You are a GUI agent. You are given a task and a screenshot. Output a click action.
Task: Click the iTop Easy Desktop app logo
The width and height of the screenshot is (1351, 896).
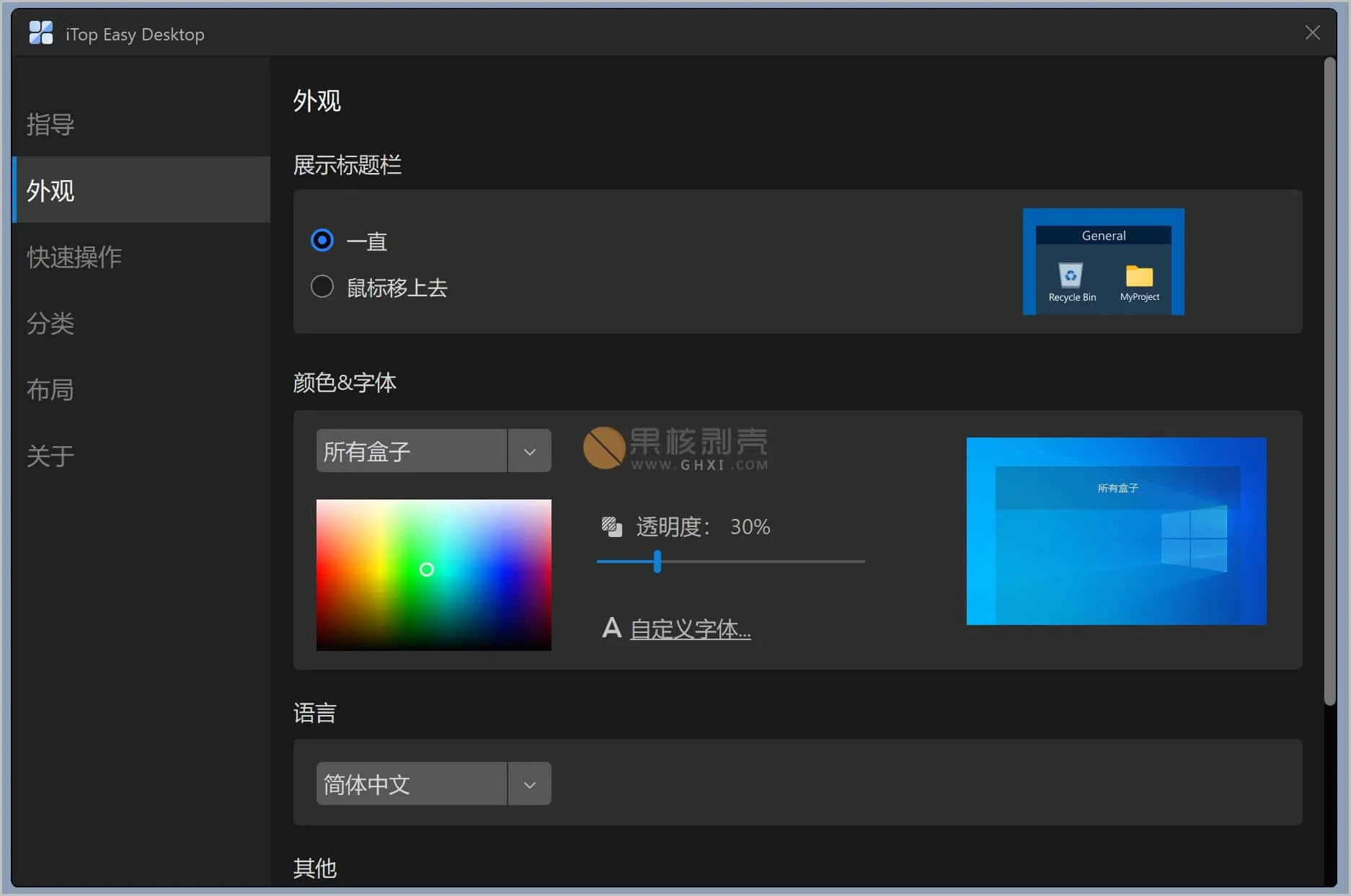point(41,32)
